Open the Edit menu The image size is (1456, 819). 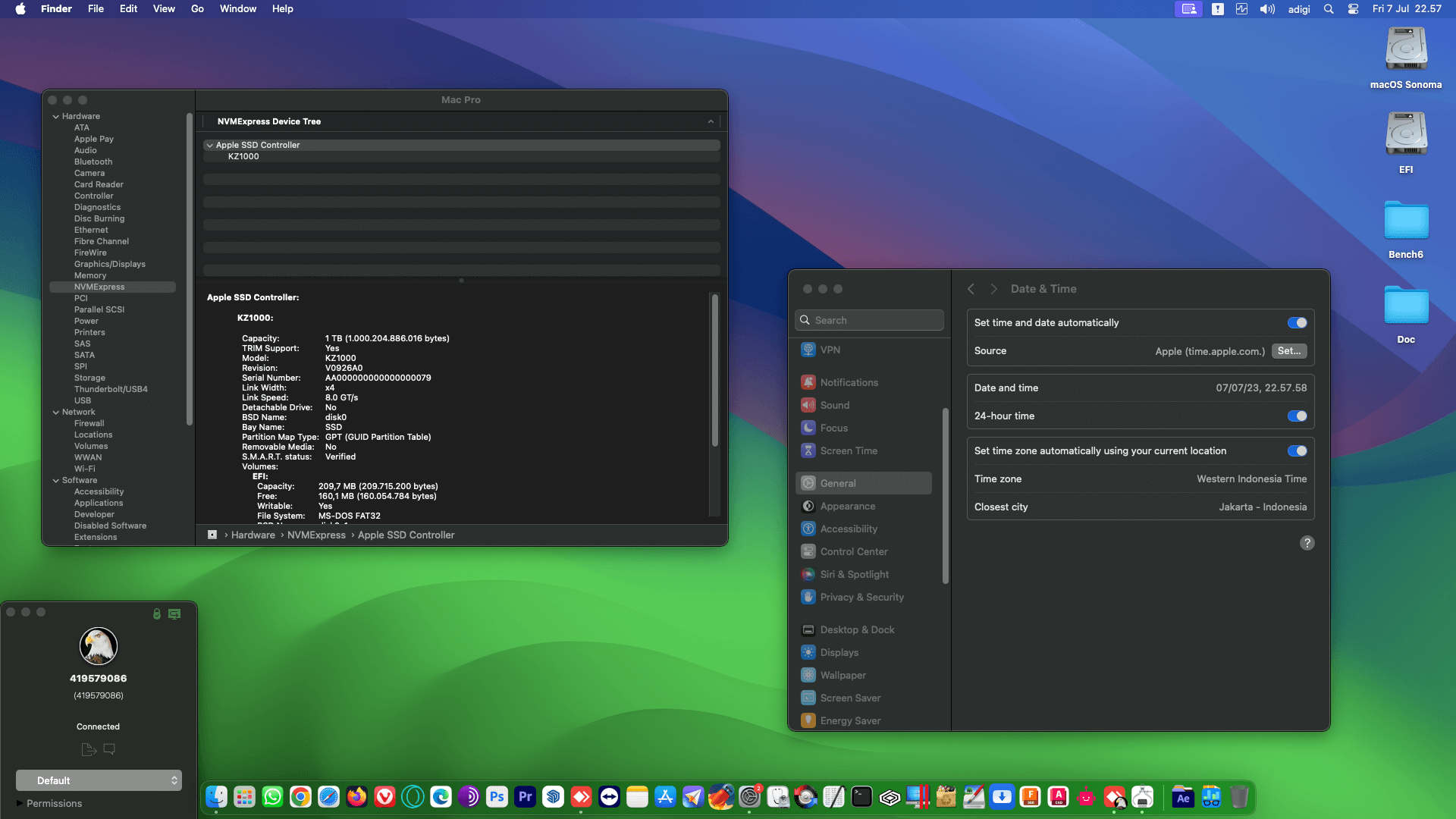pos(128,9)
